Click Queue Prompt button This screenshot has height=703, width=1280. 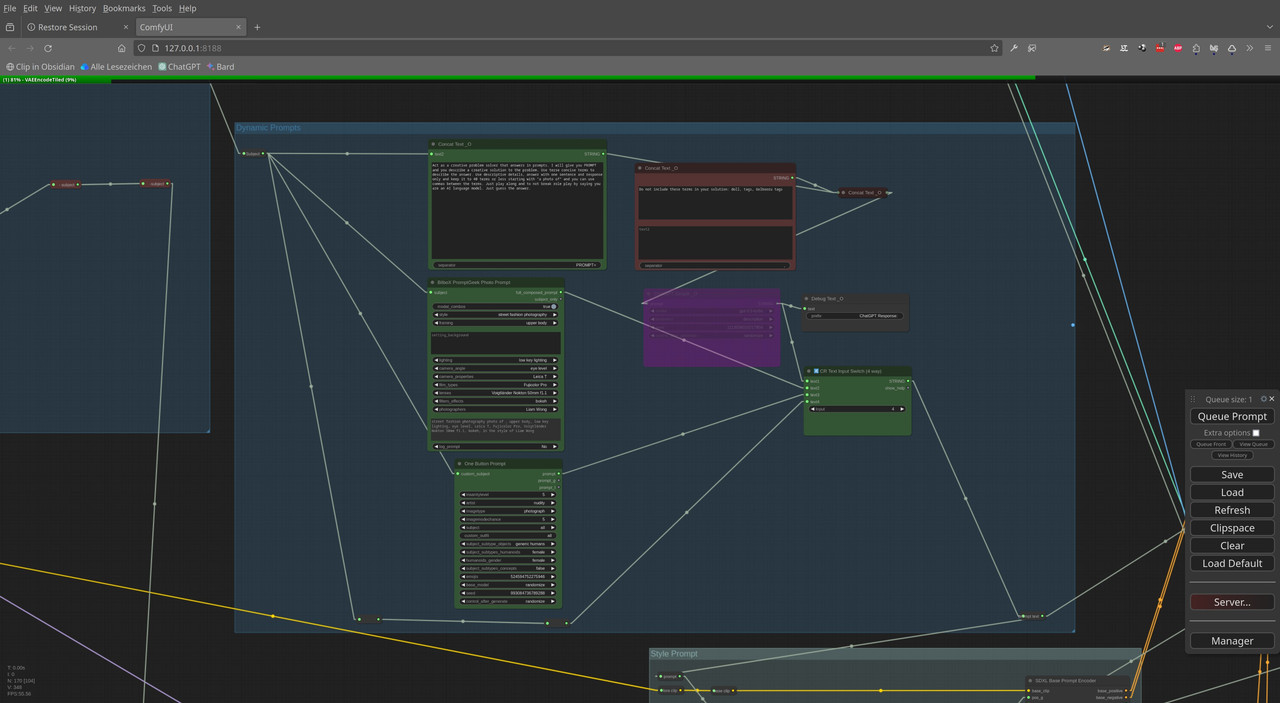pyautogui.click(x=1232, y=416)
